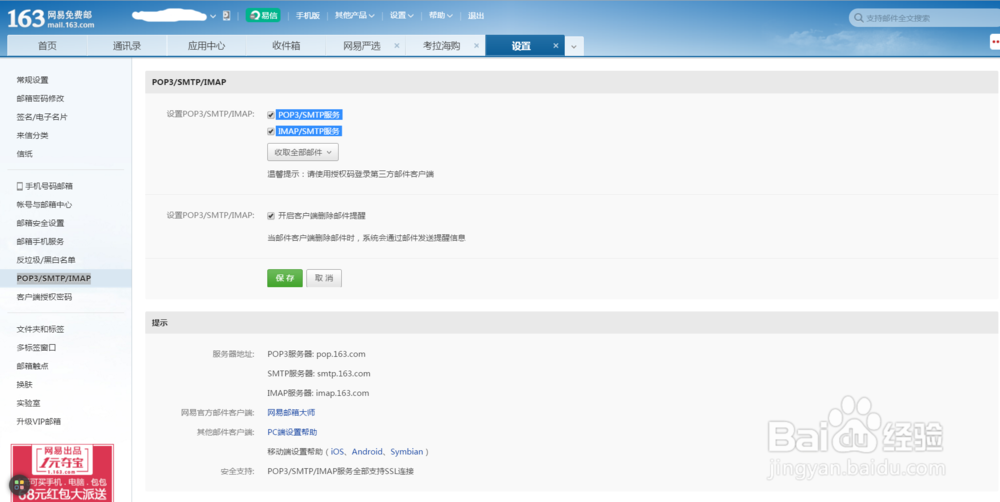Switch to the 通讯录 tab
The image size is (1000, 502).
[127, 46]
